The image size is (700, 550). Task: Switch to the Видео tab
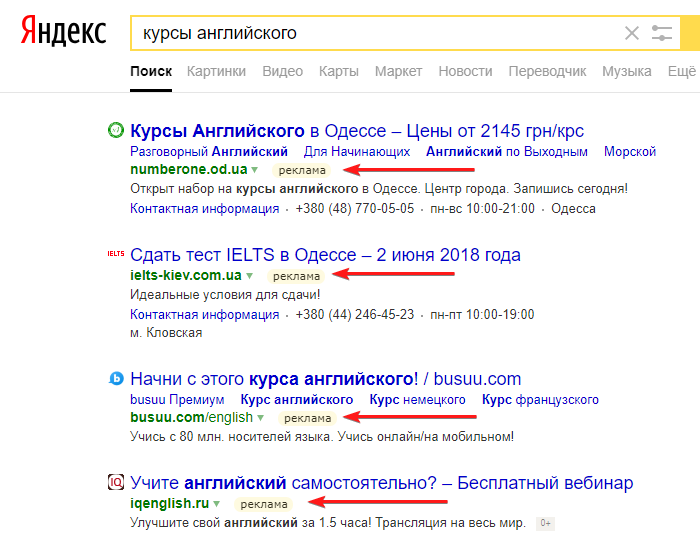pyautogui.click(x=282, y=71)
